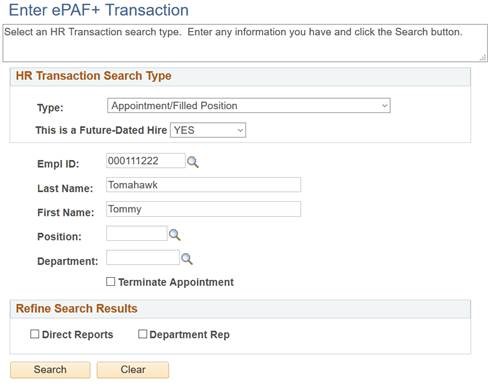Open Empl ID lookup magnifier icon

(x=193, y=162)
